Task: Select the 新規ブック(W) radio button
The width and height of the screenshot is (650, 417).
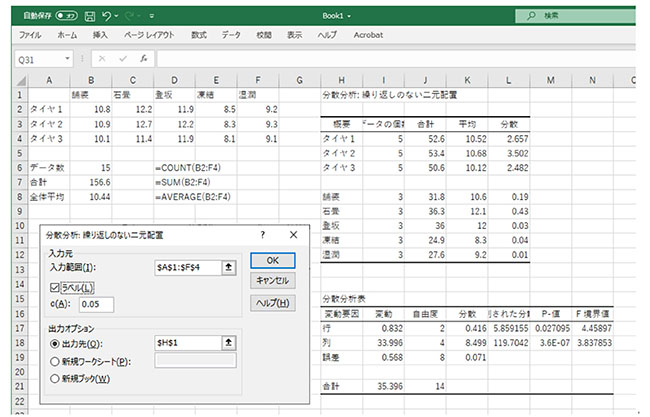Action: click(x=54, y=378)
